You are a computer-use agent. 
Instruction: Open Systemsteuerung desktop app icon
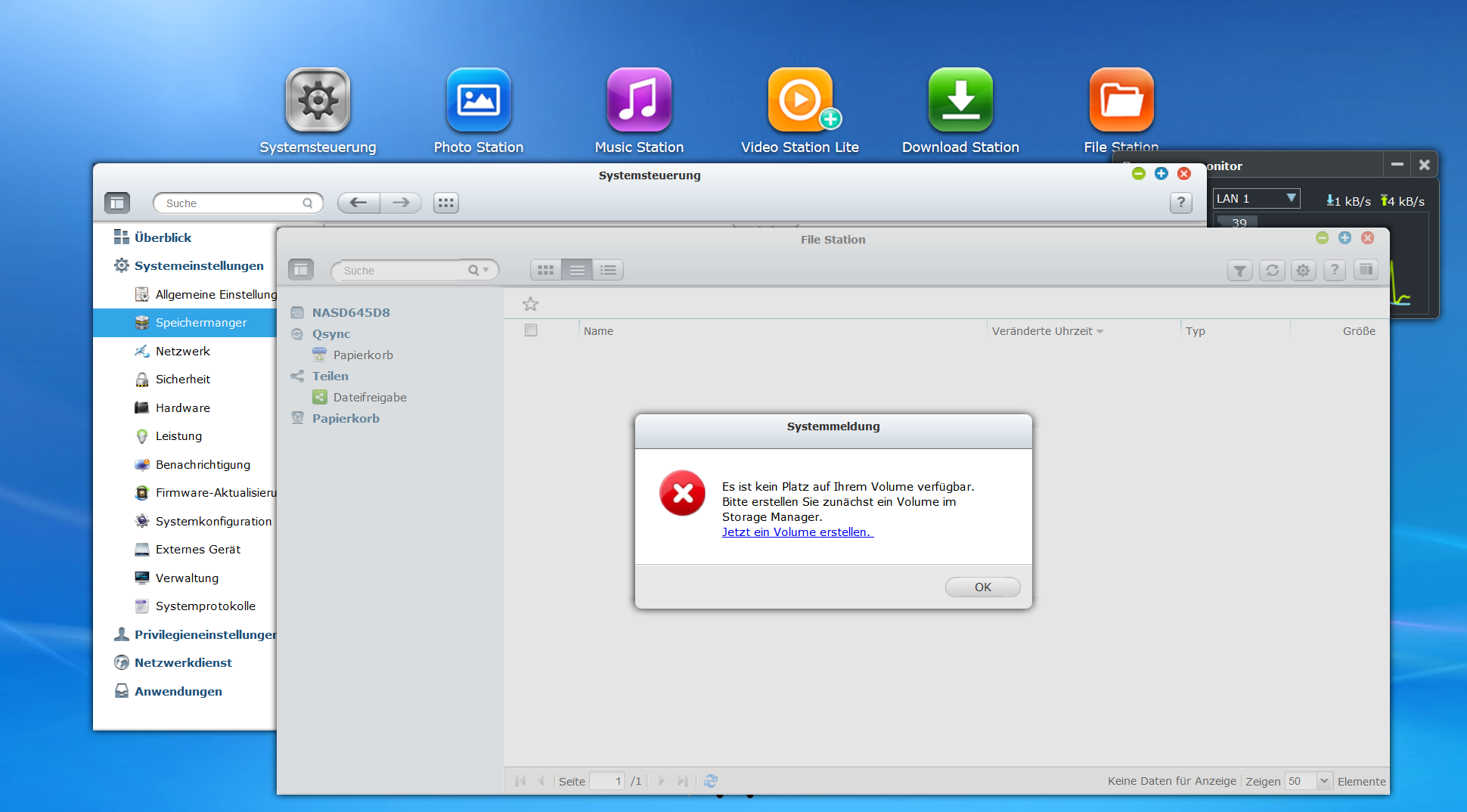click(318, 100)
